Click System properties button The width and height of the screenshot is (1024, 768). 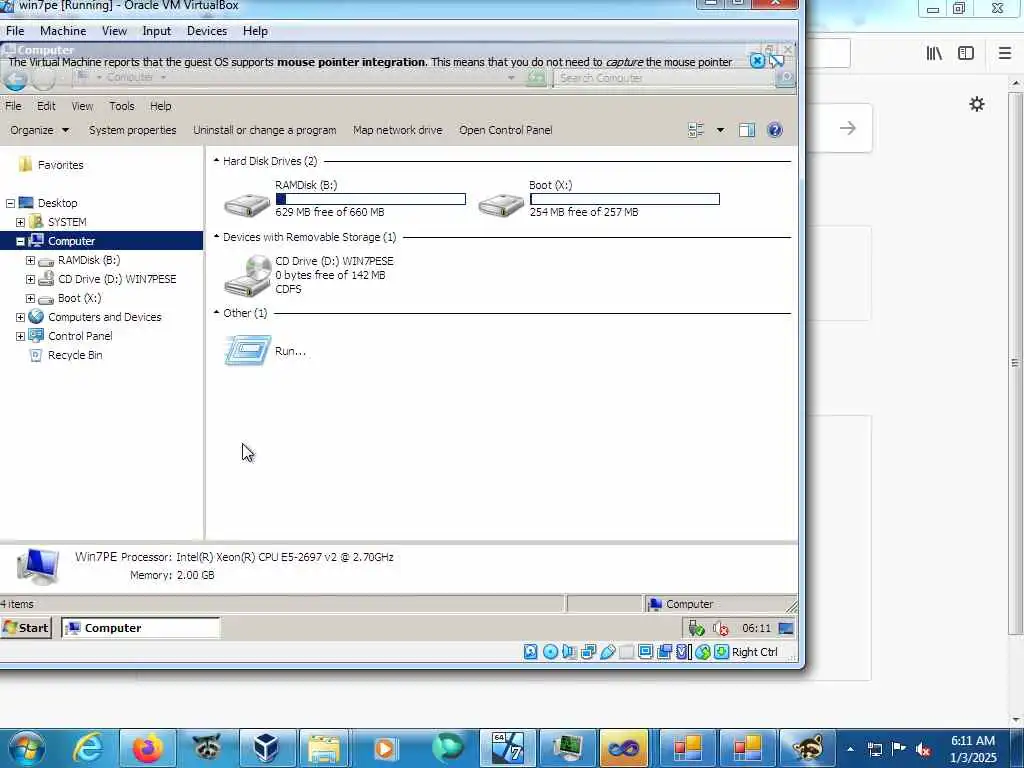coord(133,130)
